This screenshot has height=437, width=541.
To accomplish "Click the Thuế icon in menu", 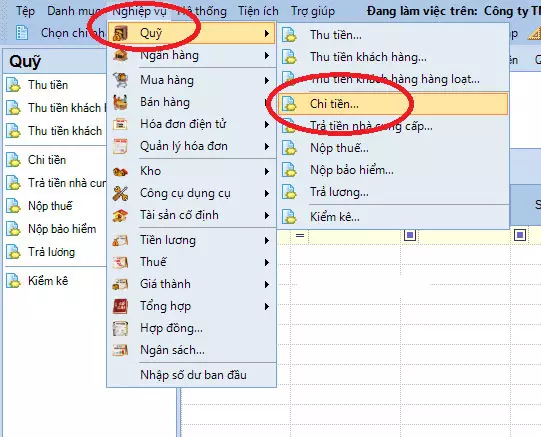I will coord(120,262).
